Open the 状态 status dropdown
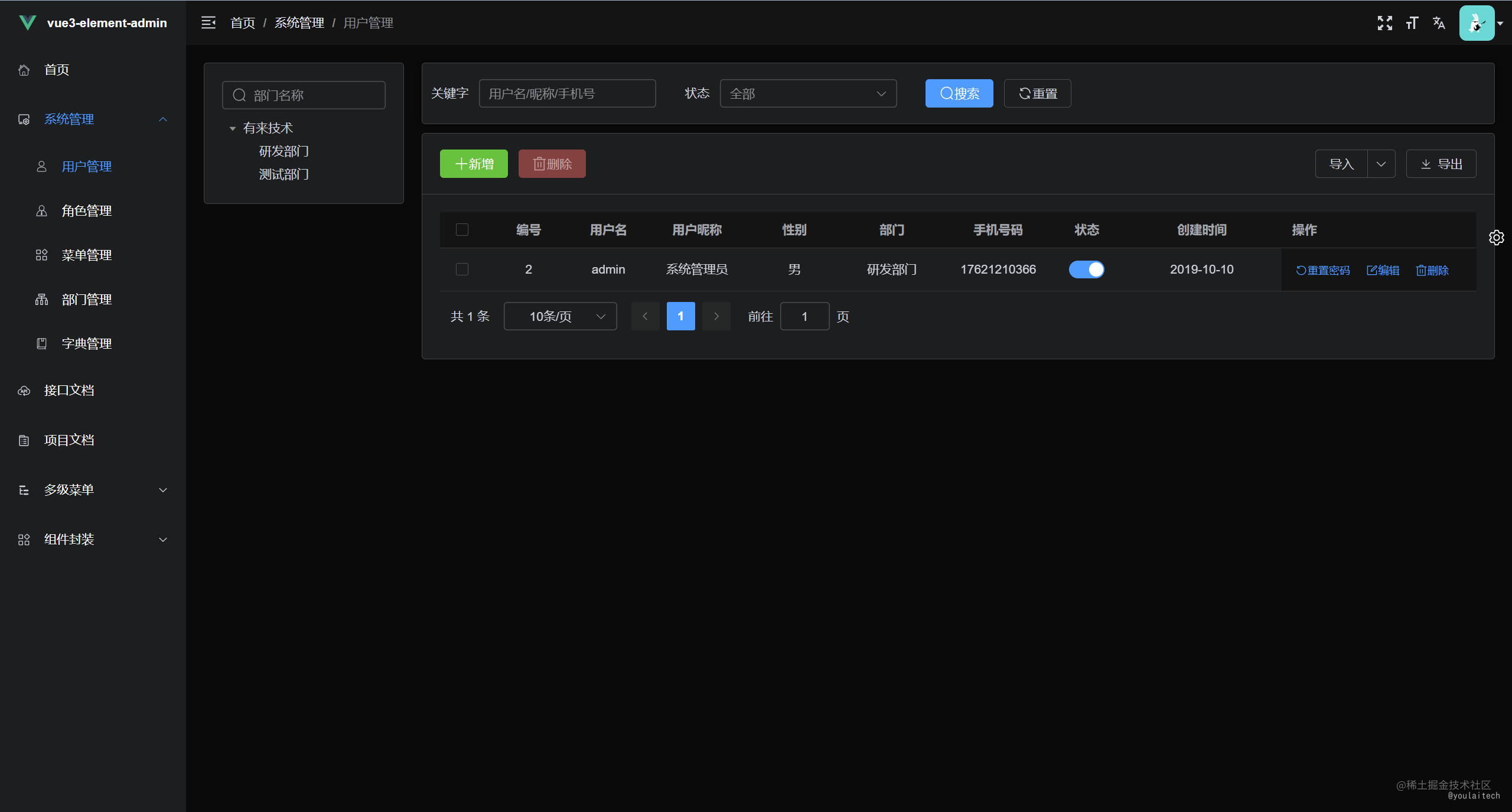Screen dimensions: 1512x812 tap(807, 93)
